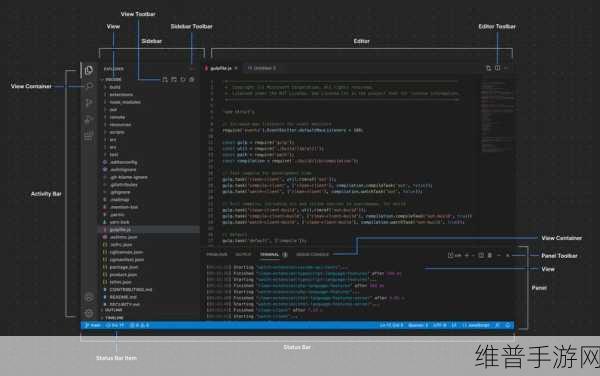Click the feedback icon in status bar
600x376 pixels.
tap(497, 326)
